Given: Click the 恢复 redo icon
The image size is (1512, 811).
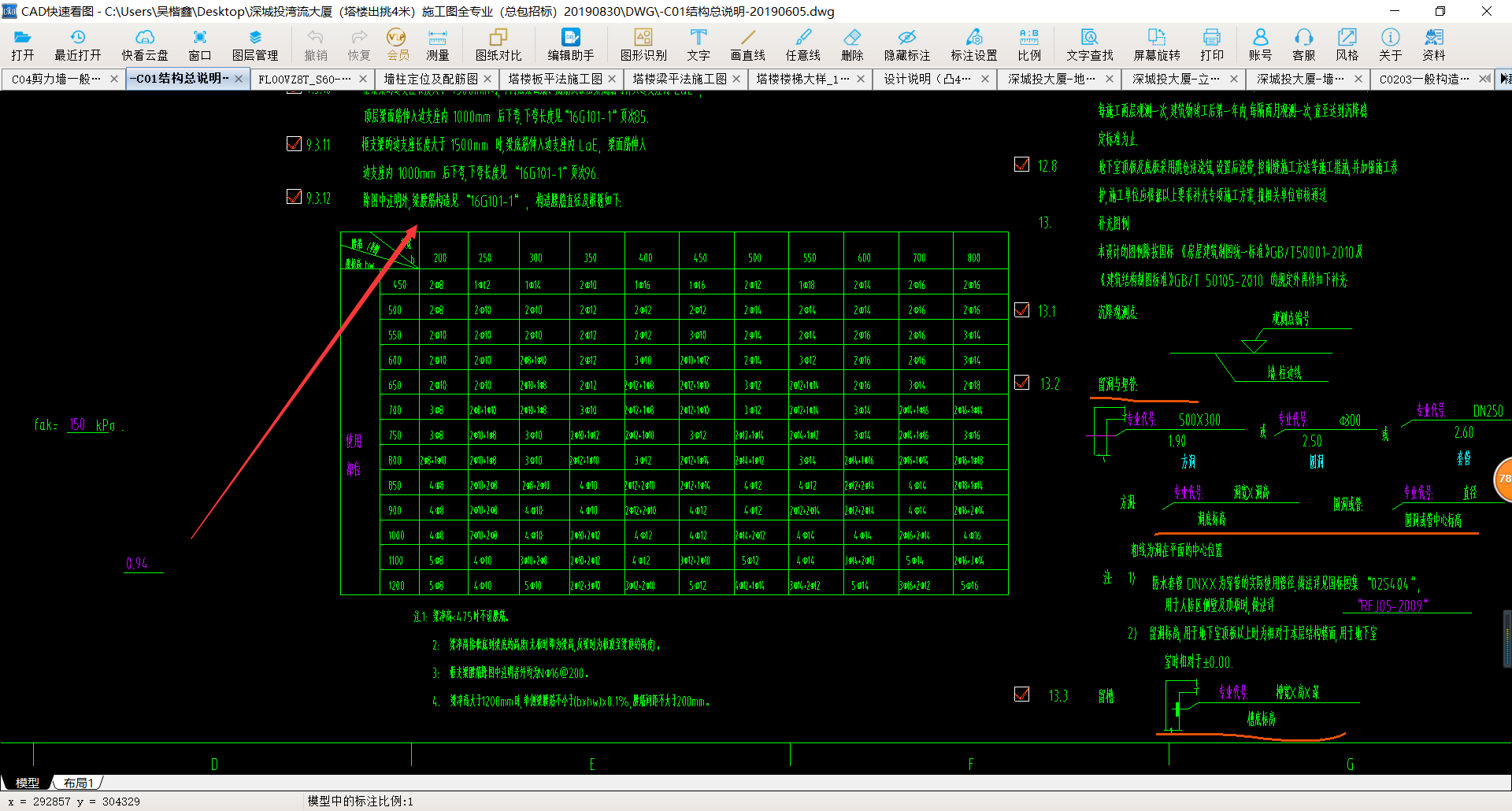Looking at the screenshot, I should pos(359,45).
